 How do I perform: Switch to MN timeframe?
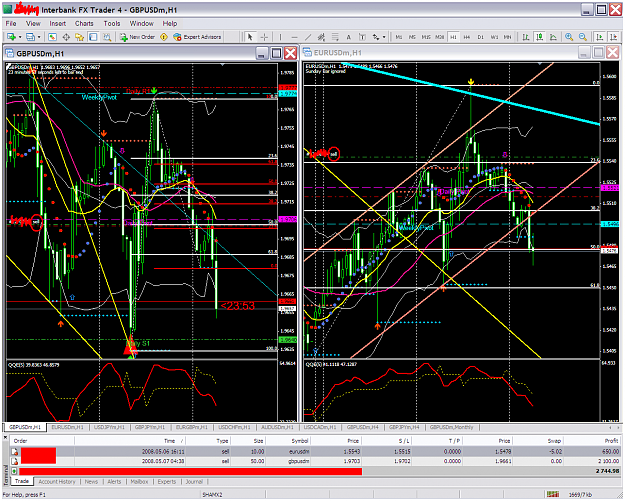tap(507, 37)
